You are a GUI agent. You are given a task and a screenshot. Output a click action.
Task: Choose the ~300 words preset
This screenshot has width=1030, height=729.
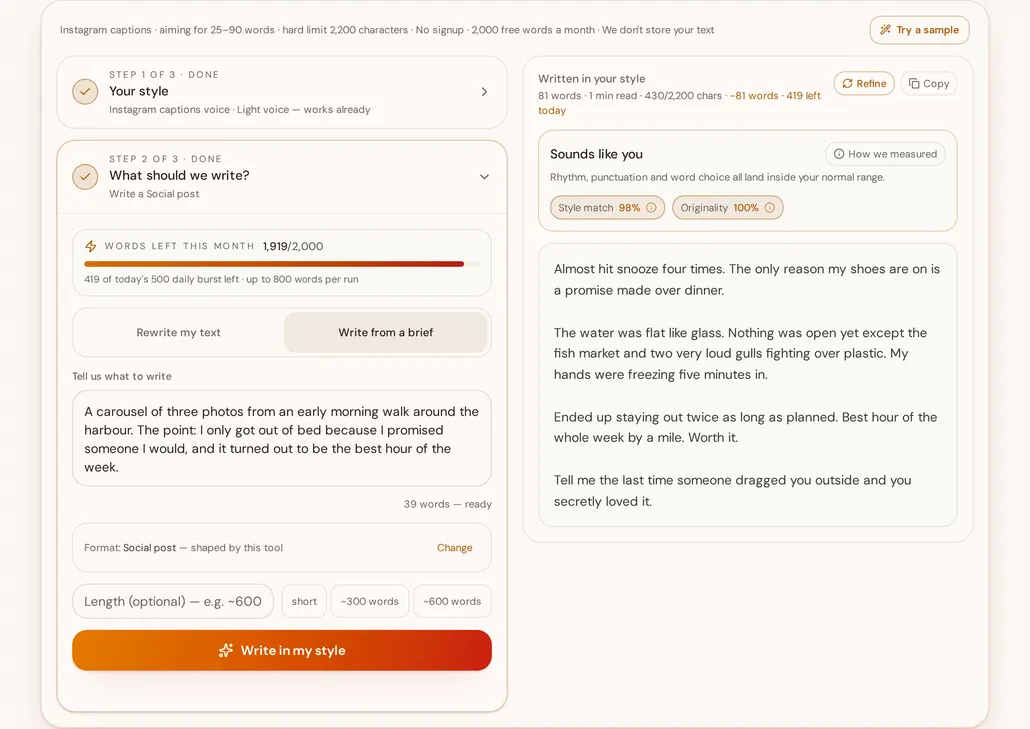tap(370, 601)
